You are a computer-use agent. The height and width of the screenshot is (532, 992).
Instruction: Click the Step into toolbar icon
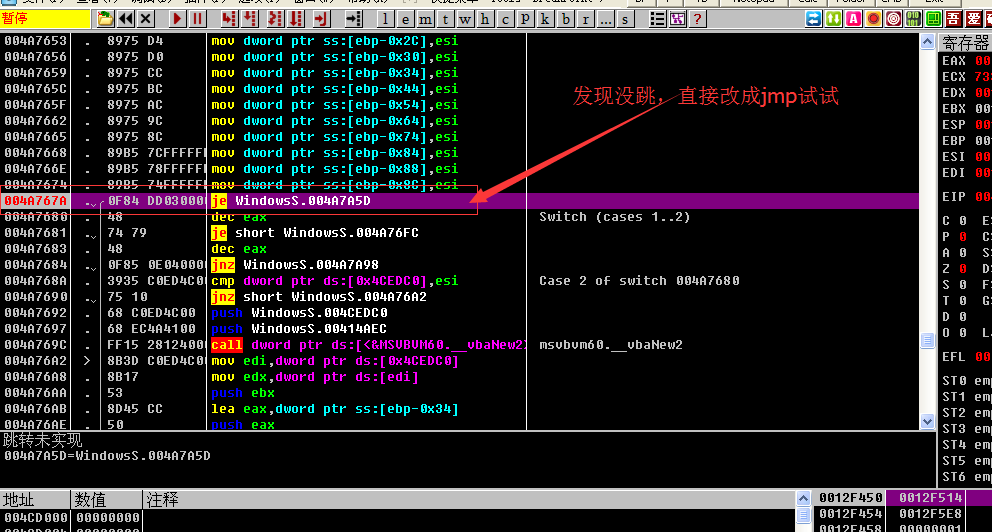pos(229,19)
